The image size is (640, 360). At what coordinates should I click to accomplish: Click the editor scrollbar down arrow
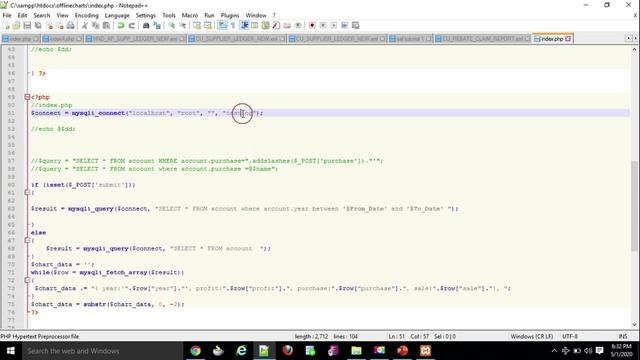(x=634, y=325)
